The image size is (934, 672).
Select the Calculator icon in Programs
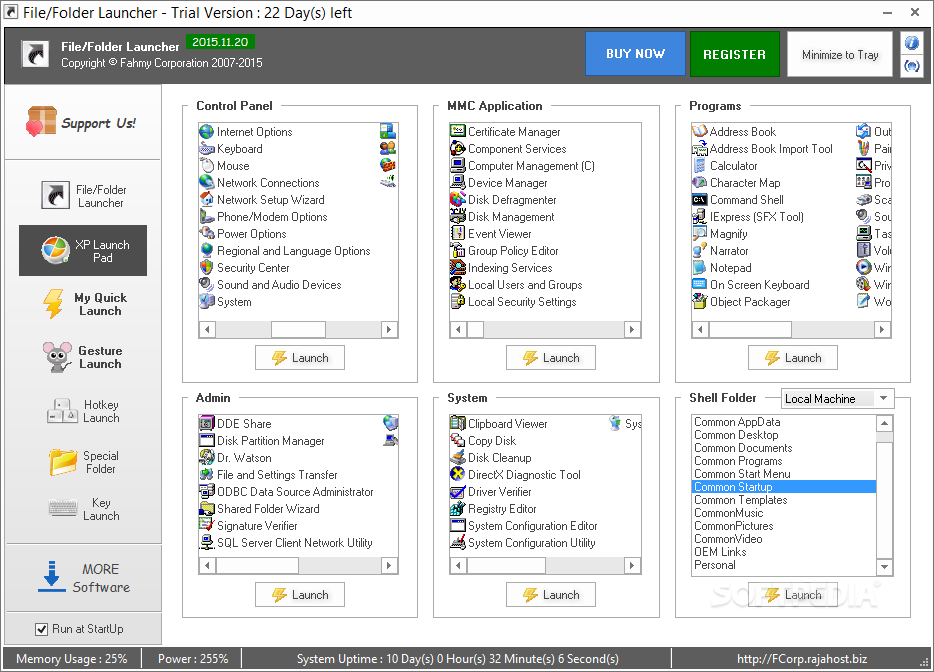(699, 166)
